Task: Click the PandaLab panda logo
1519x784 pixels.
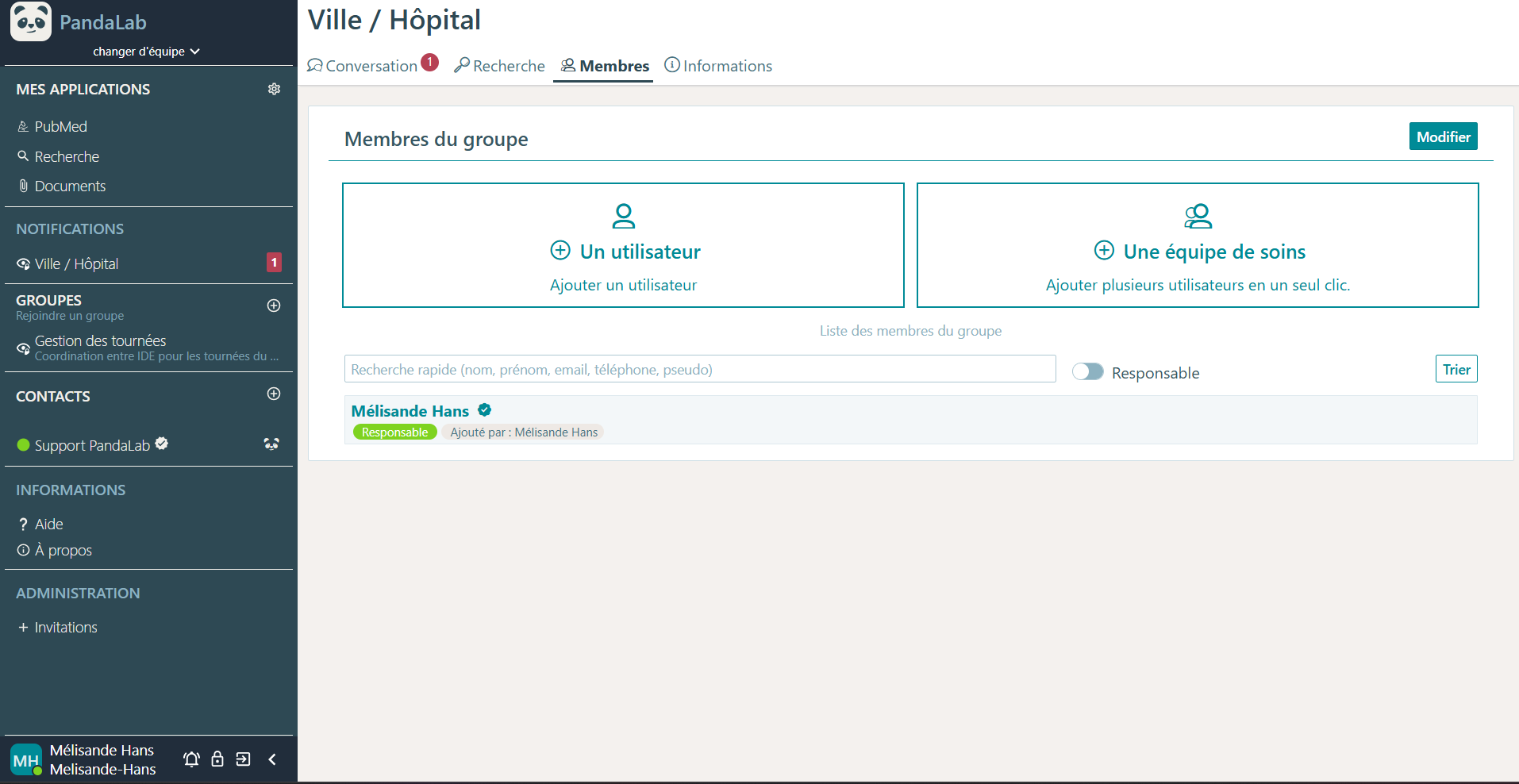Action: click(x=31, y=21)
